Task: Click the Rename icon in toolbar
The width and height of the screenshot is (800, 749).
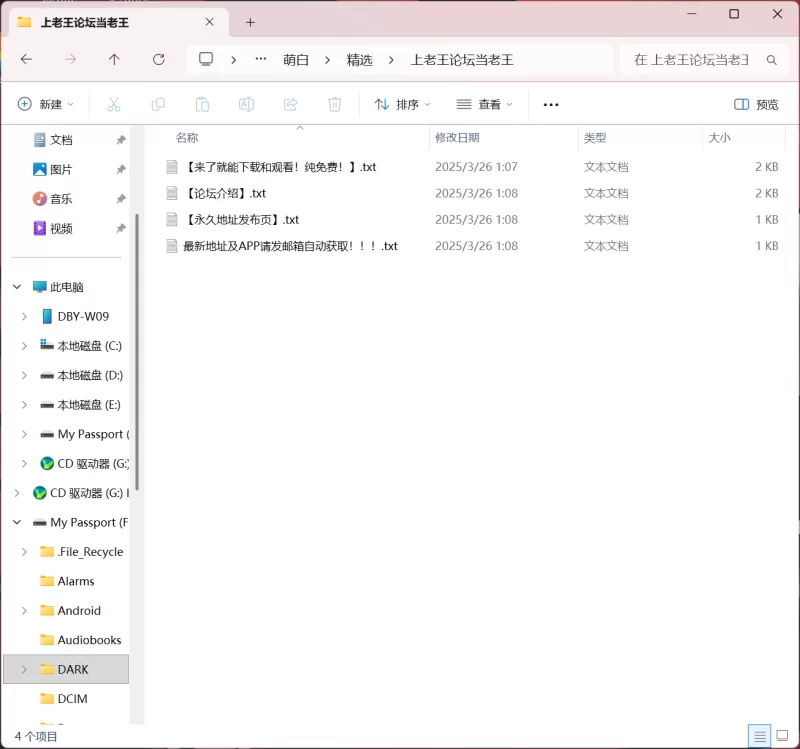Action: [x=246, y=104]
